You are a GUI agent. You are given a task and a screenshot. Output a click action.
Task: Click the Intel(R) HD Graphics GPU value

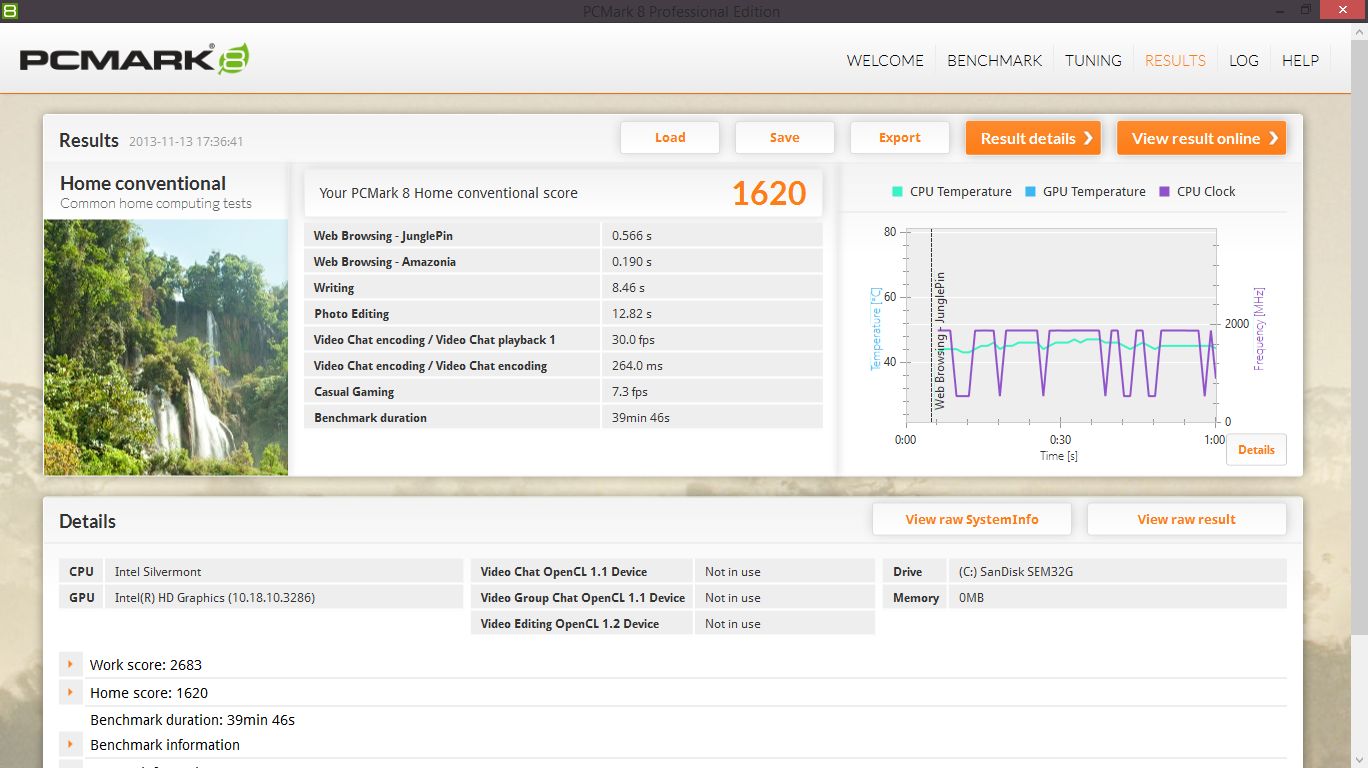coord(215,598)
